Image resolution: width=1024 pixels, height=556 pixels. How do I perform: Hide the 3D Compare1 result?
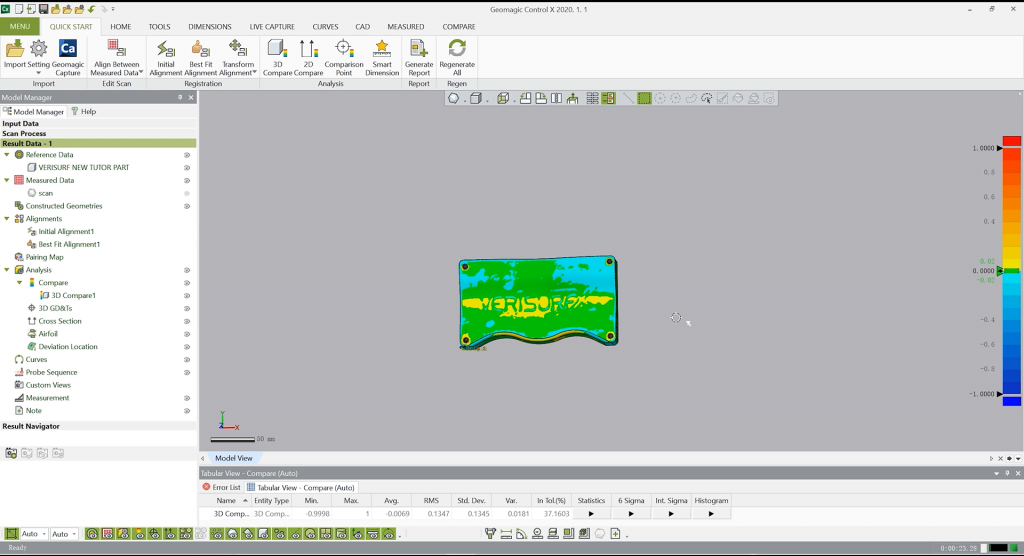[x=187, y=295]
